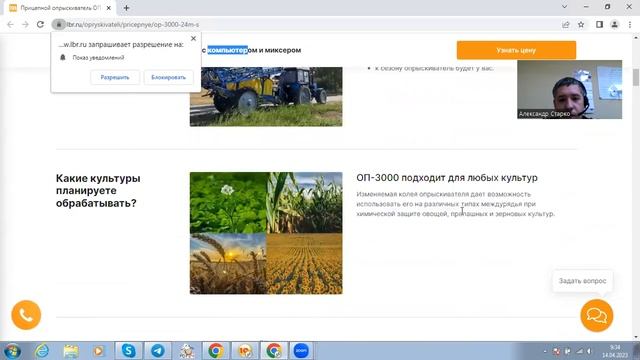640x360 pixels.
Task: Open a new browser tab
Action: [126, 8]
